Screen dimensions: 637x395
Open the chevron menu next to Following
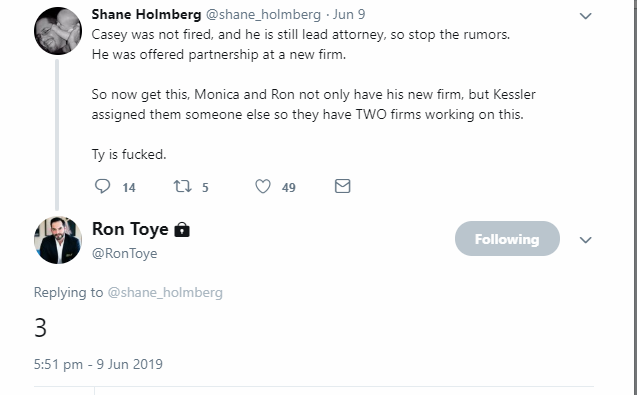click(585, 240)
